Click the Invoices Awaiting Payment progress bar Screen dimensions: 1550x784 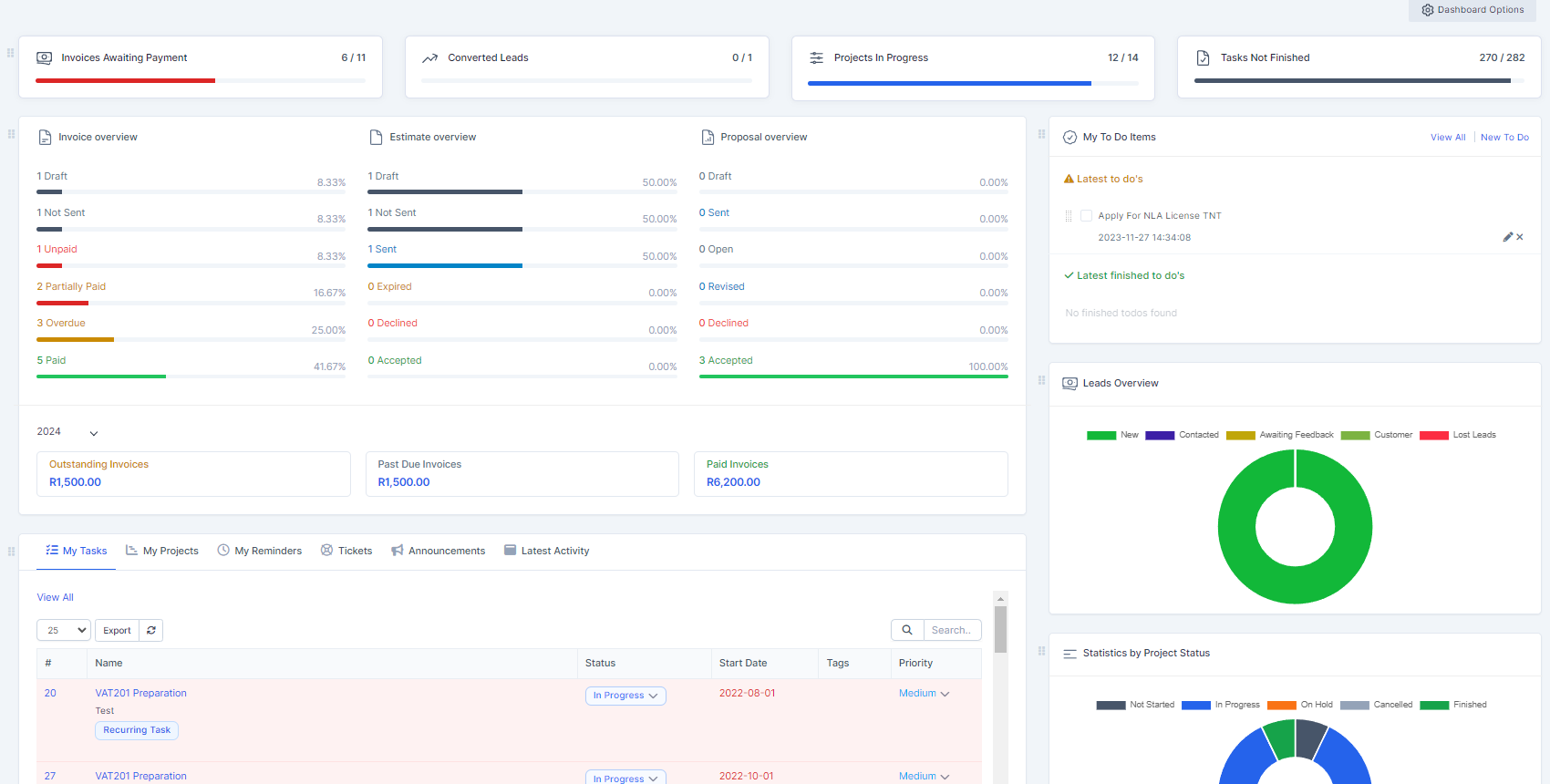[x=201, y=80]
